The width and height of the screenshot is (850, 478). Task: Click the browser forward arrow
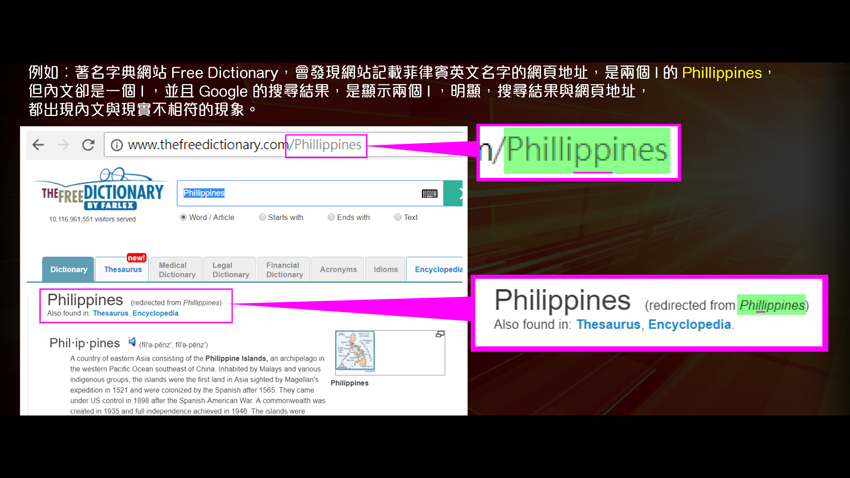click(63, 145)
